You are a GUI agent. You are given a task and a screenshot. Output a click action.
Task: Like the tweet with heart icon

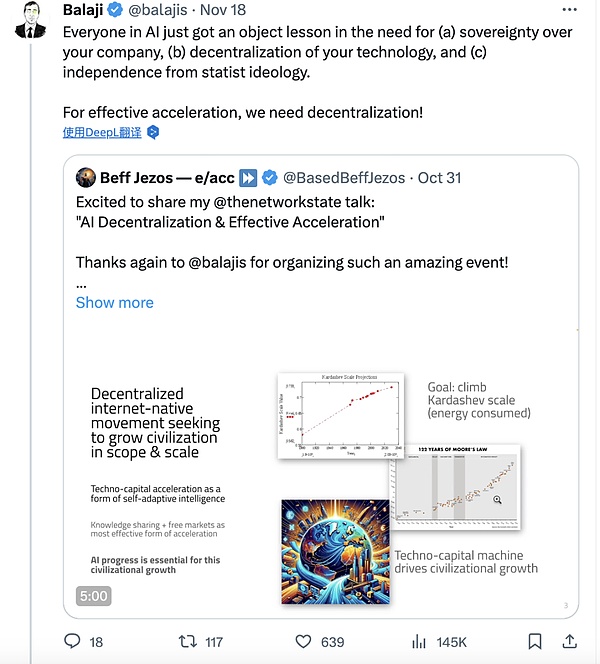click(302, 641)
